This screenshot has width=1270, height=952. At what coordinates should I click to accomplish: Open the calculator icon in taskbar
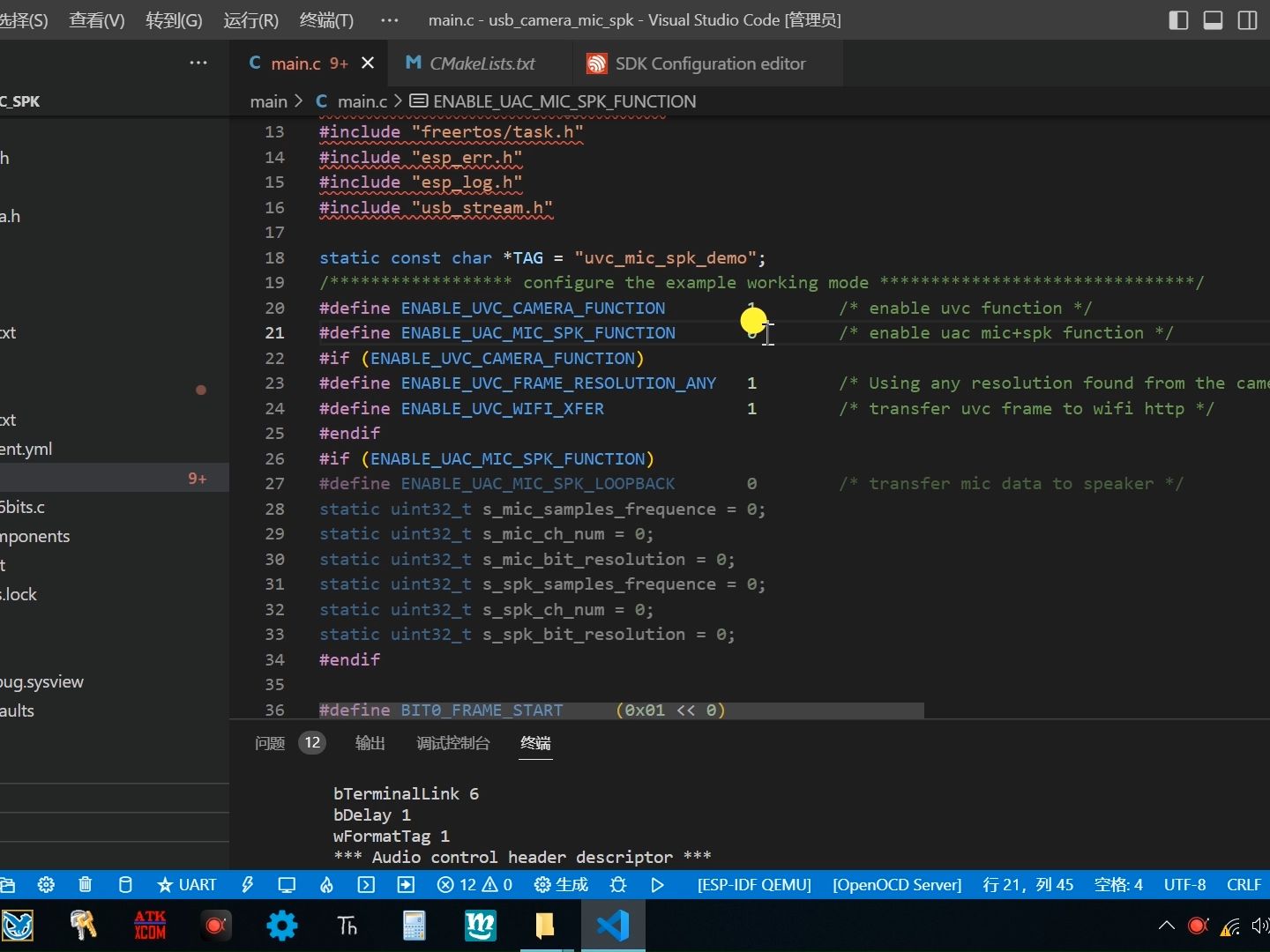coord(414,926)
